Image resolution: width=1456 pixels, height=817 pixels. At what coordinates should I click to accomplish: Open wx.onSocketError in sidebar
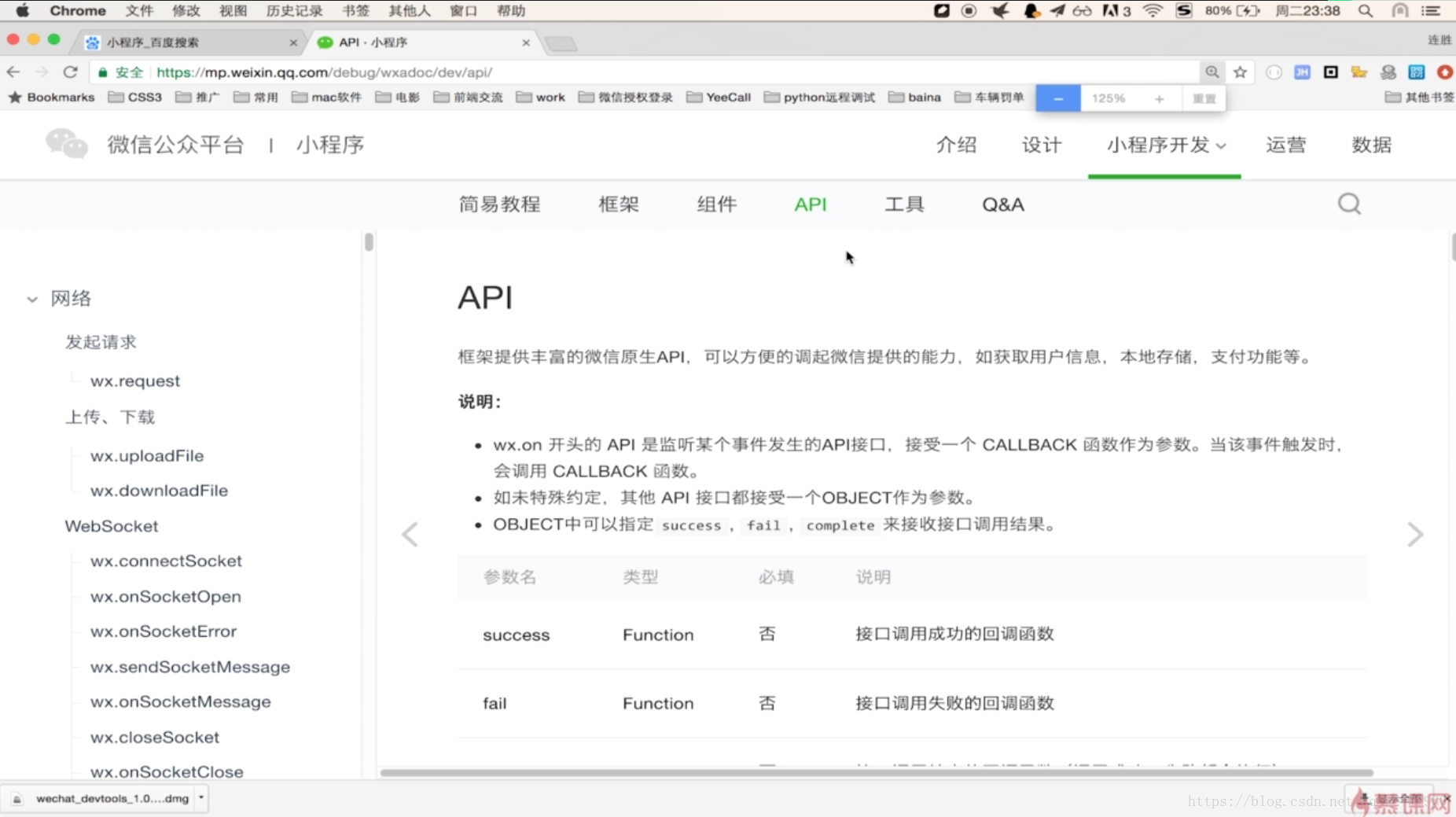point(164,631)
